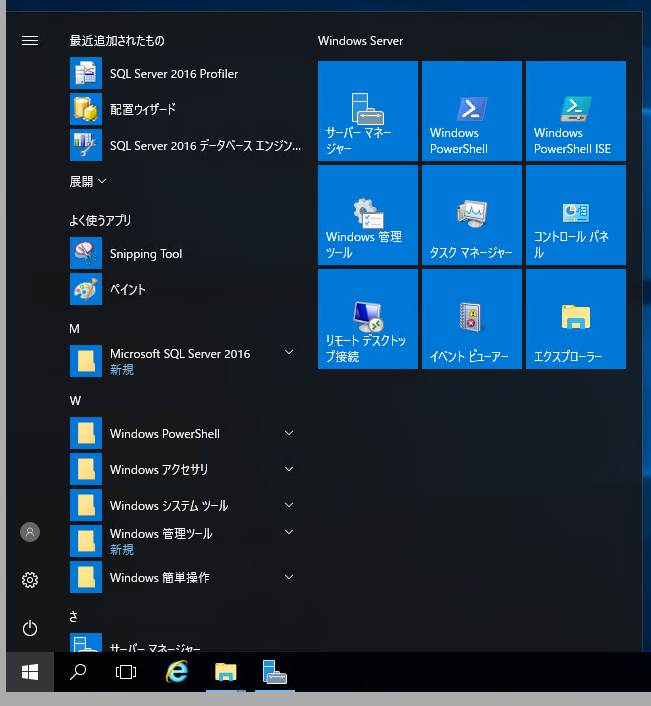The height and width of the screenshot is (706, 651).
Task: Click the 配置ウィザード label
Action: 143,109
